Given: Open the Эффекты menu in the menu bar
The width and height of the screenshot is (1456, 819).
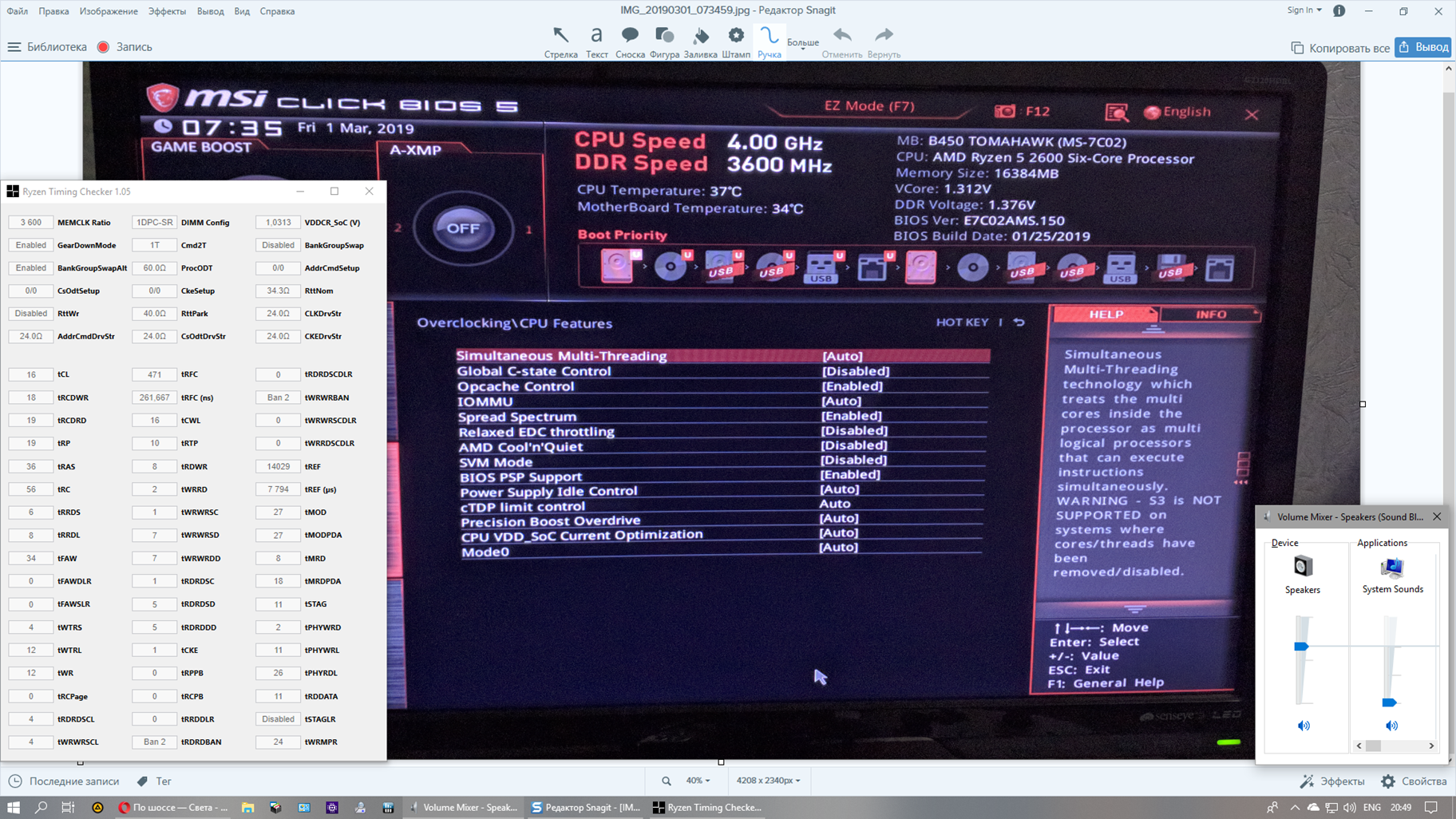Looking at the screenshot, I should [x=167, y=11].
